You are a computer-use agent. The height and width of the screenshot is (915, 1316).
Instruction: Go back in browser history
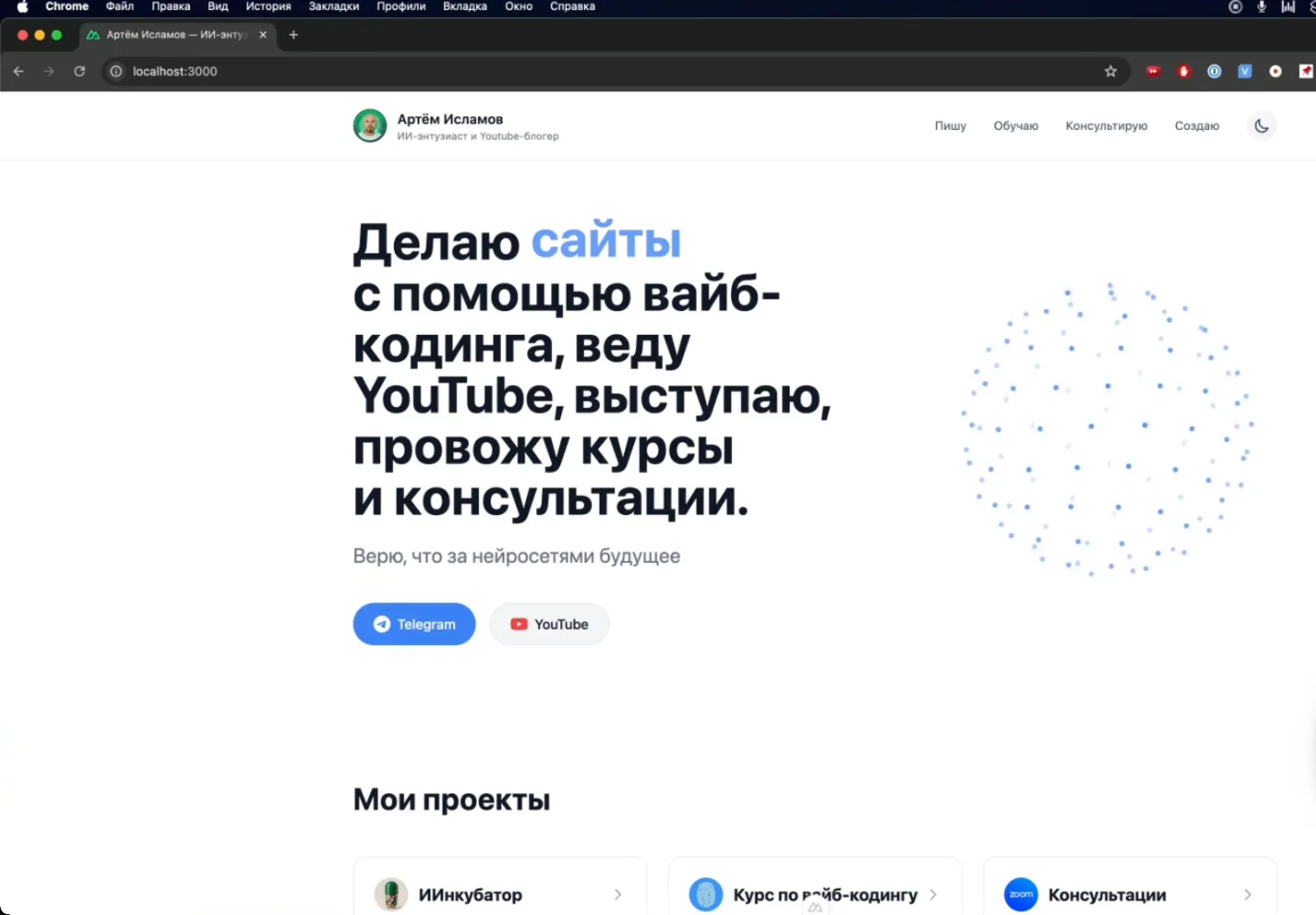pyautogui.click(x=18, y=72)
